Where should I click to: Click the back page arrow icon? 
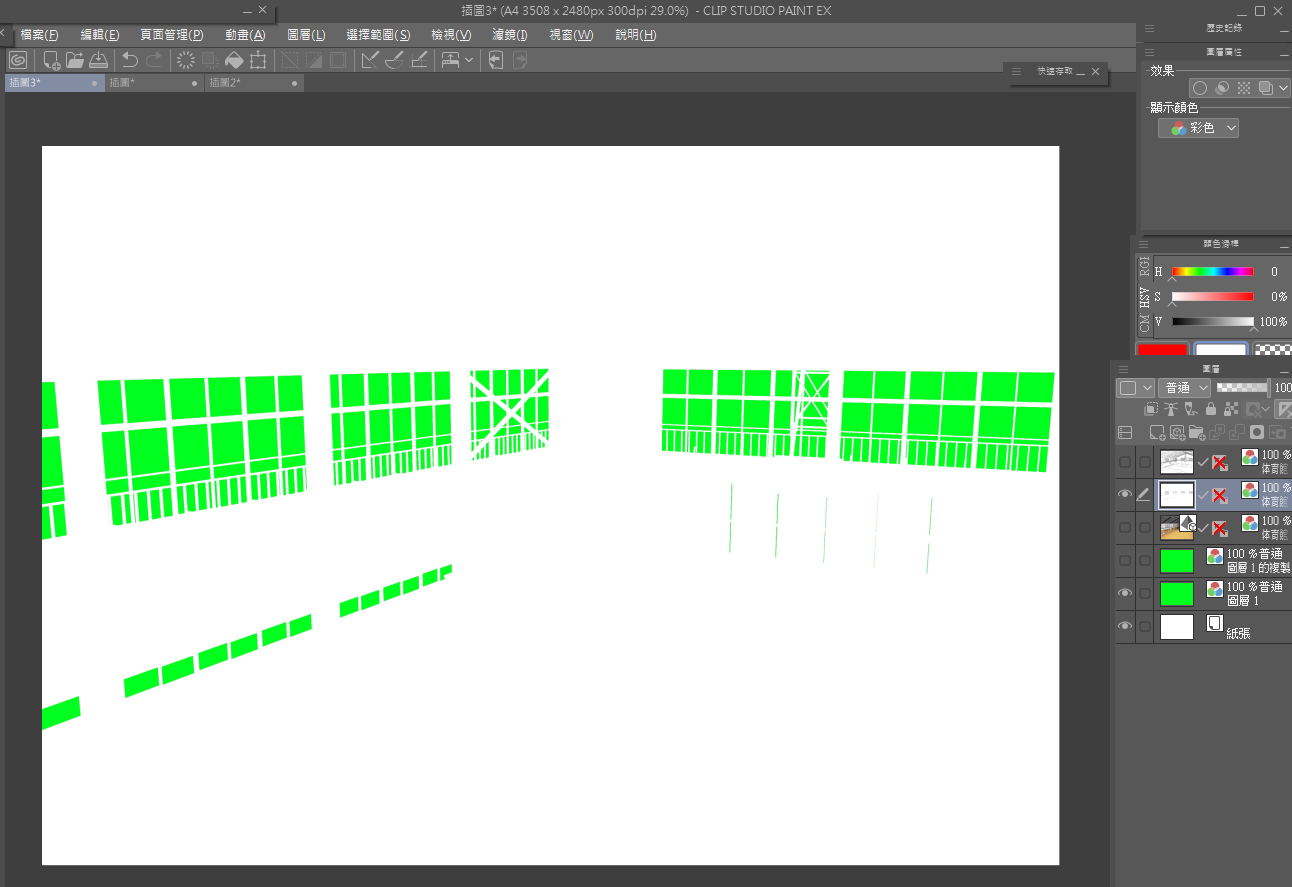[496, 60]
